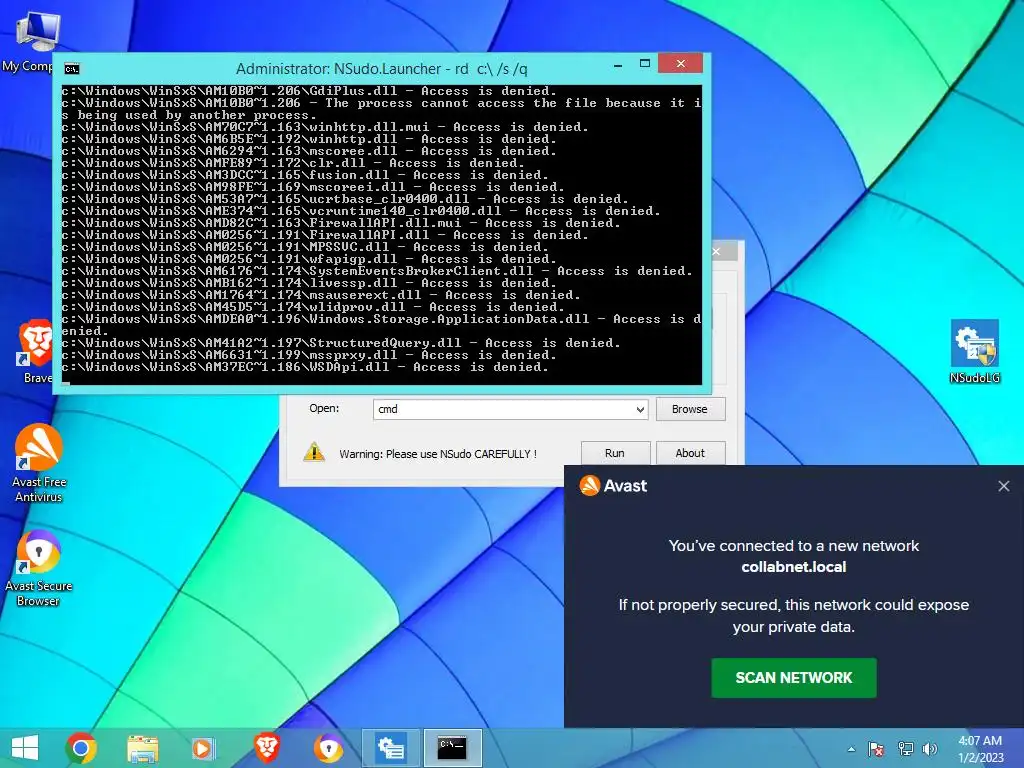Open the network tray icon
Screen dimensions: 1024x768
tap(905, 749)
